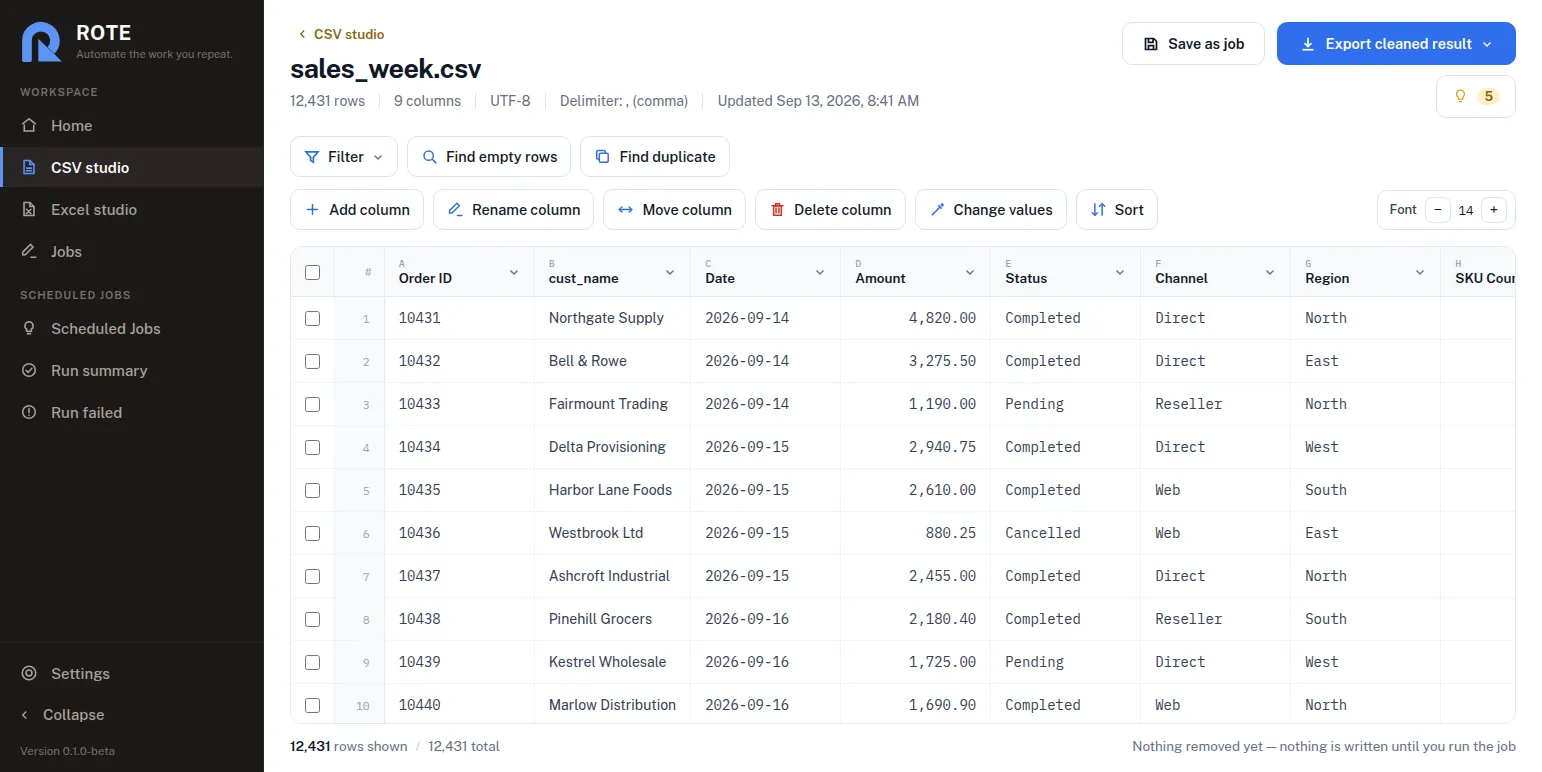The height and width of the screenshot is (772, 1542).
Task: Click Find duplicate button
Action: click(x=655, y=157)
